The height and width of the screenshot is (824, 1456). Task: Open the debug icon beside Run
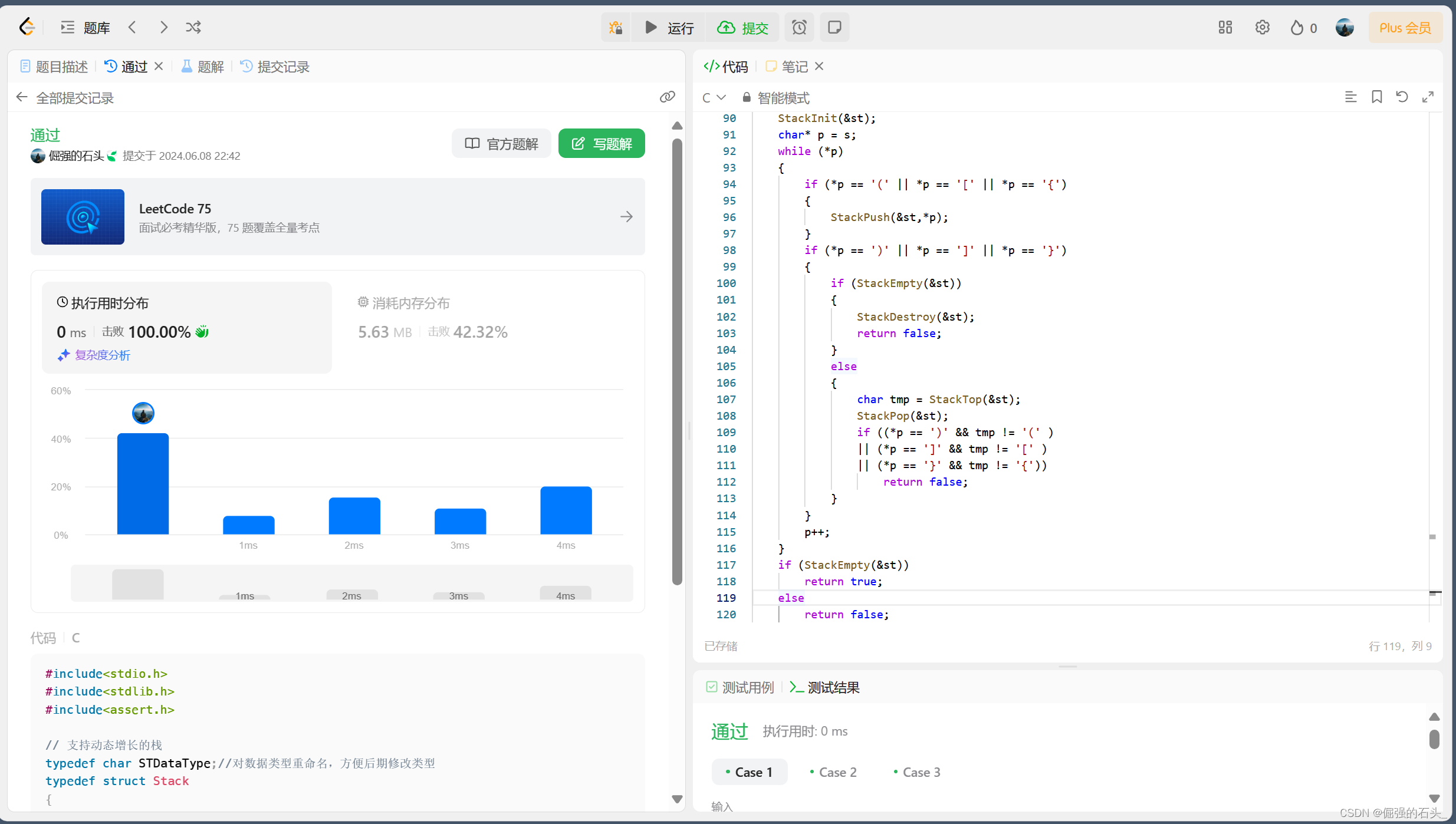click(x=616, y=27)
